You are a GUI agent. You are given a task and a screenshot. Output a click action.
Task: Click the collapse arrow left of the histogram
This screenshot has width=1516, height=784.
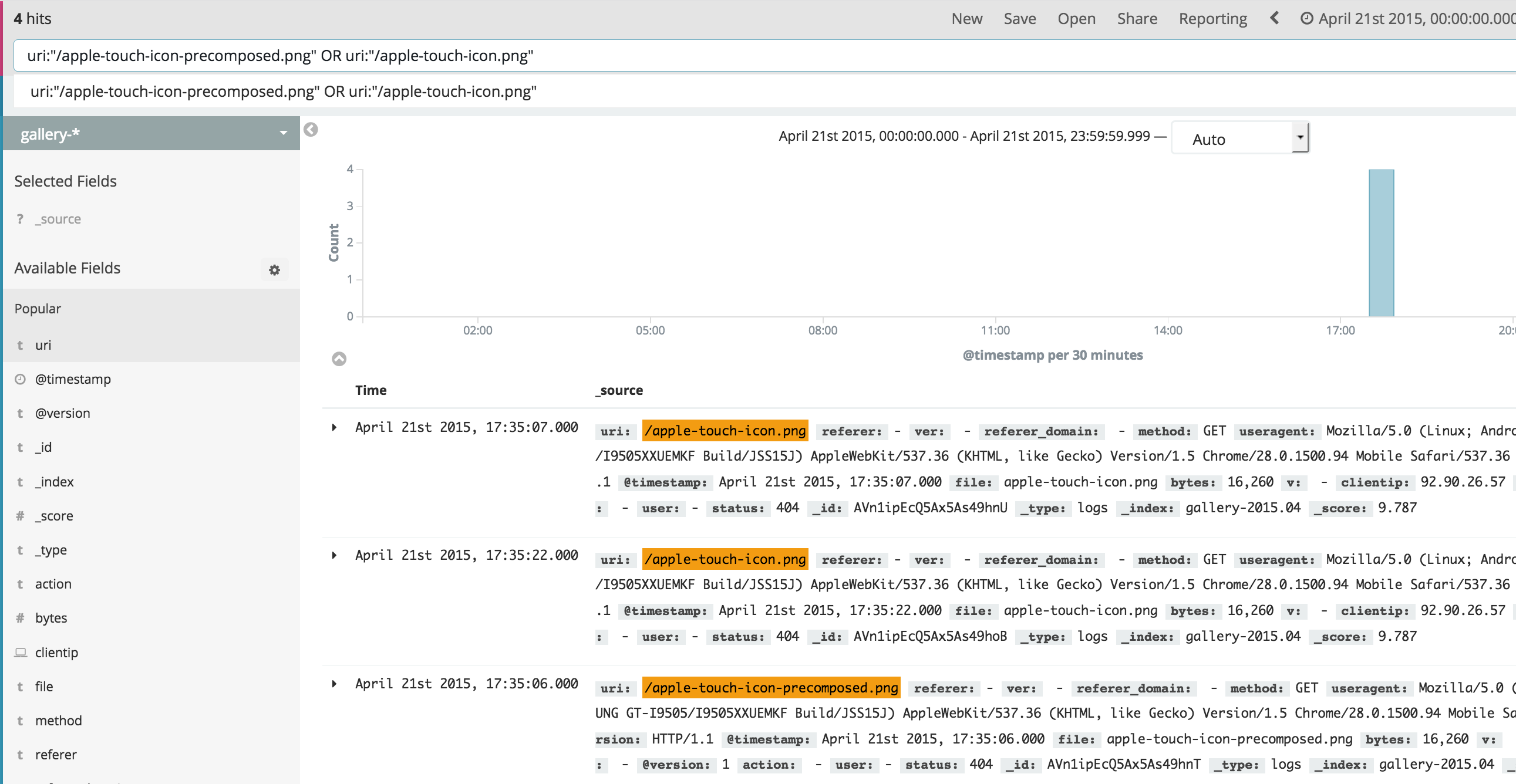311,130
